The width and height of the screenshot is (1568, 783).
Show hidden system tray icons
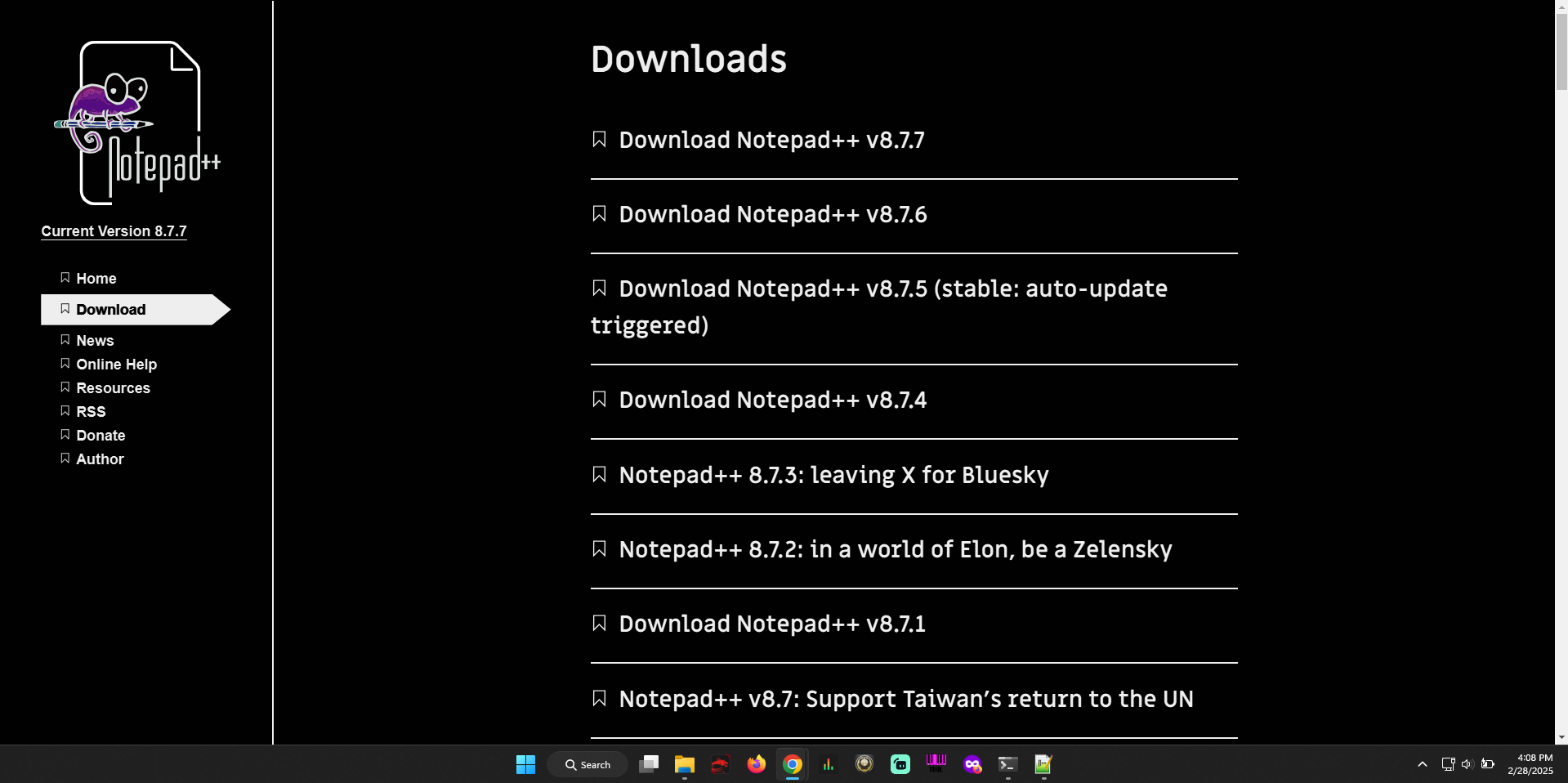tap(1423, 764)
